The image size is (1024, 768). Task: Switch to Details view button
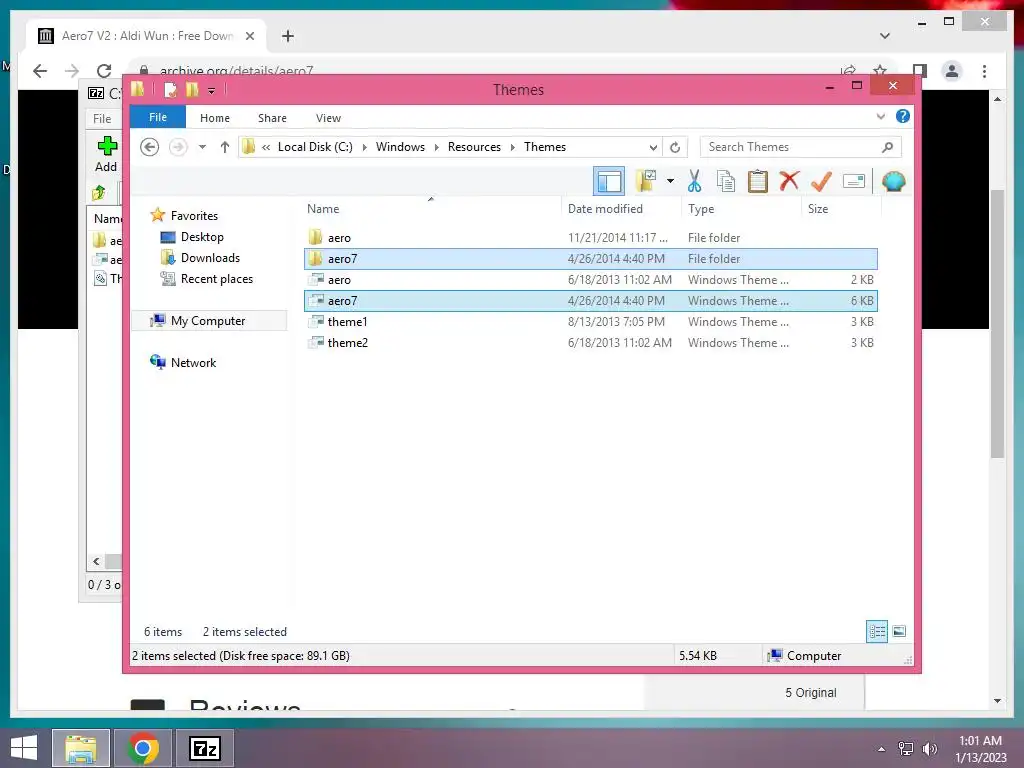(x=876, y=631)
